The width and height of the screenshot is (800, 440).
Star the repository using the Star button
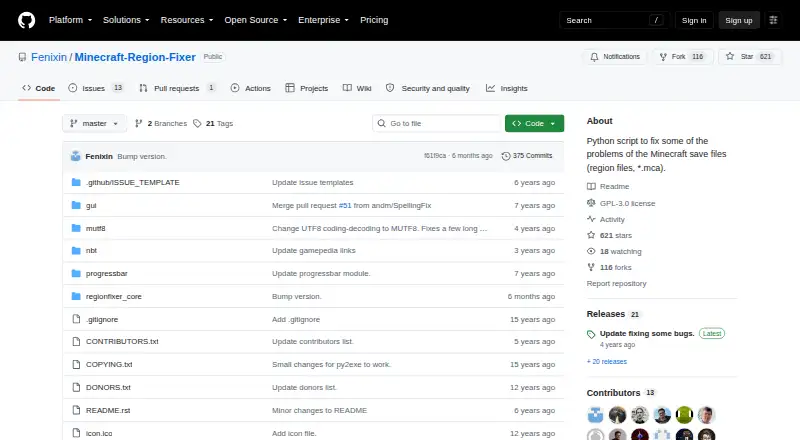pyautogui.click(x=749, y=57)
